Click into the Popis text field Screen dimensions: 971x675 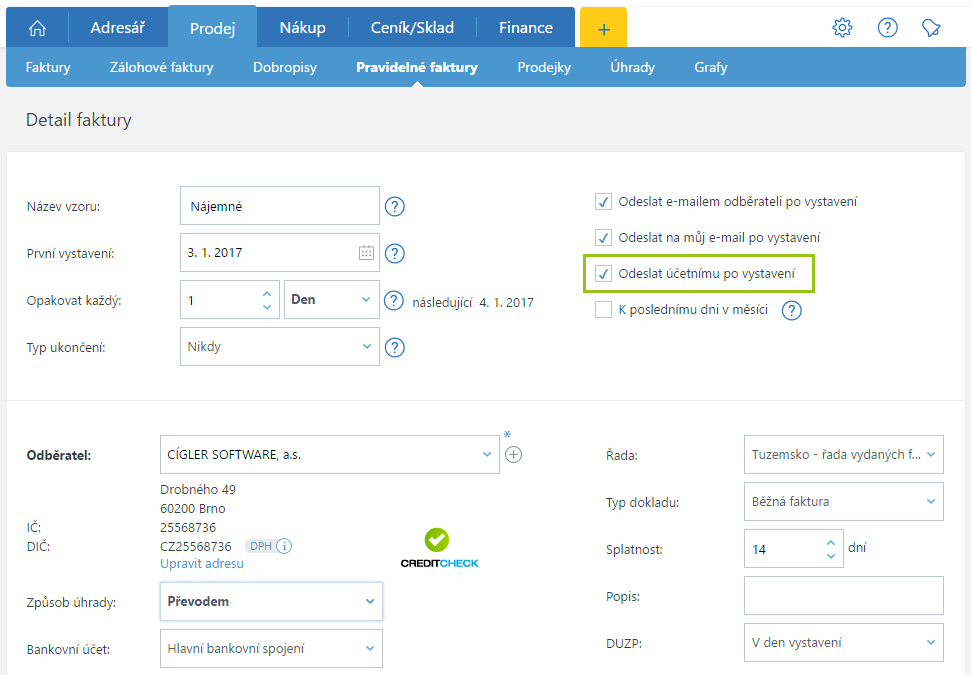843,596
